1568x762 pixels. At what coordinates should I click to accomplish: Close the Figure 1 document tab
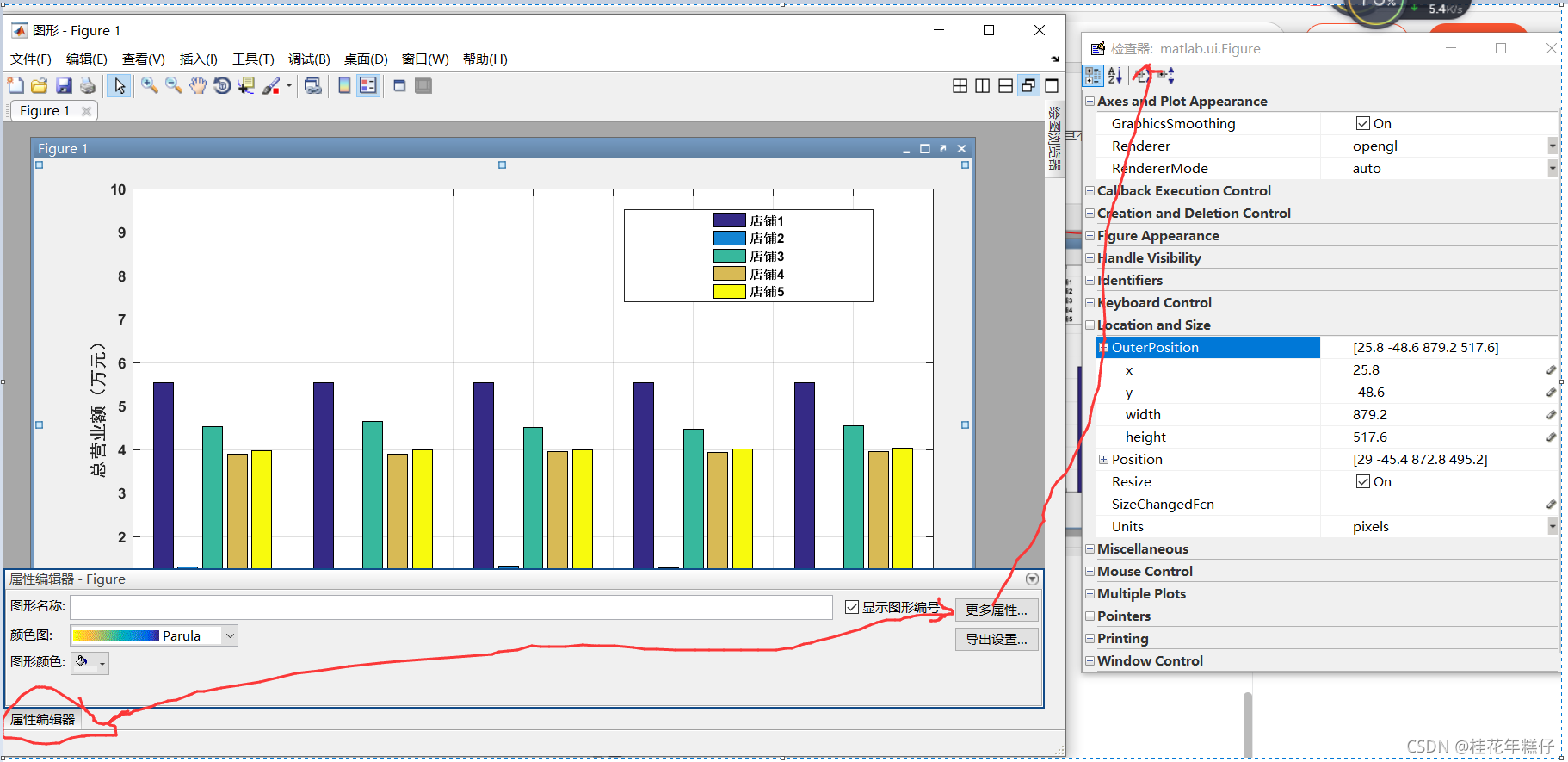click(86, 111)
